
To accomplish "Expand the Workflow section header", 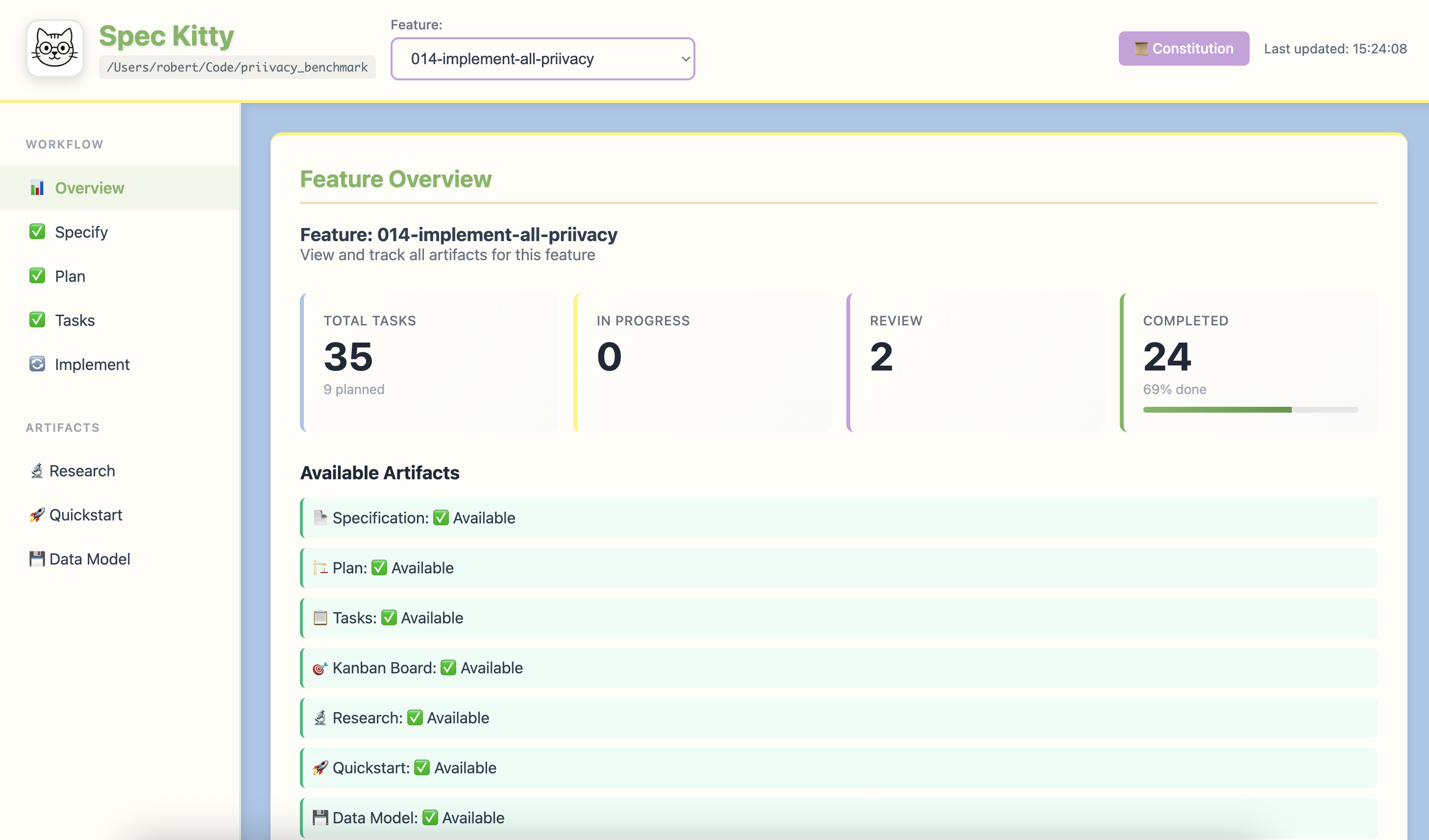I will (65, 144).
